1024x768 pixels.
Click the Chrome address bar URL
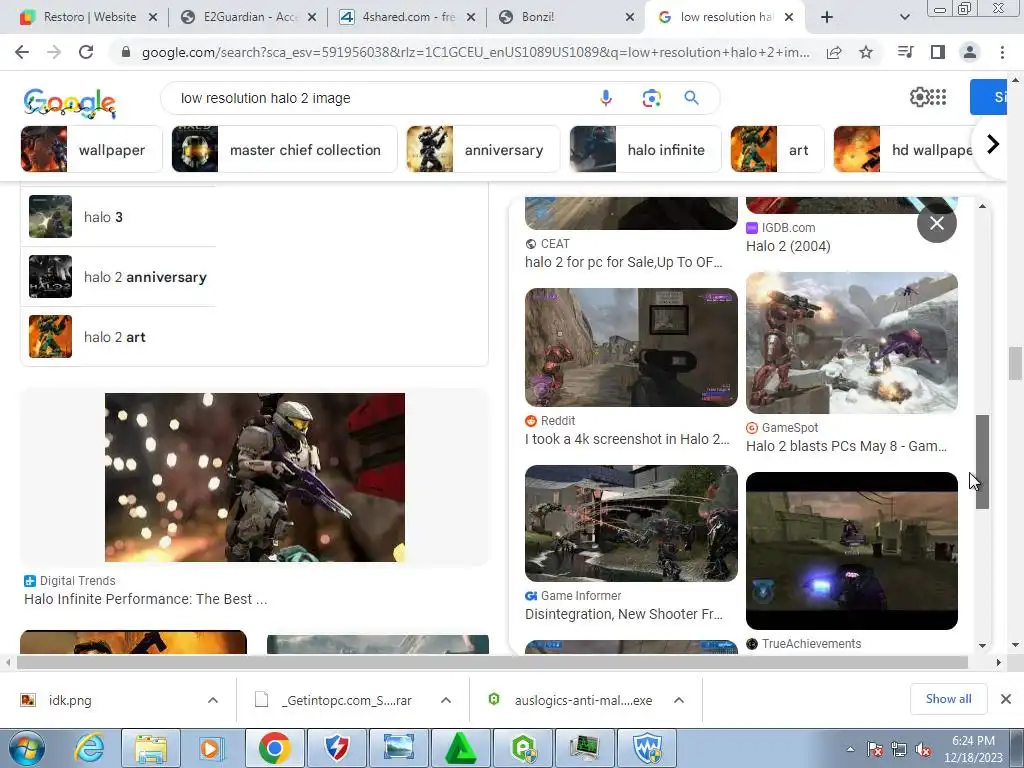click(475, 52)
